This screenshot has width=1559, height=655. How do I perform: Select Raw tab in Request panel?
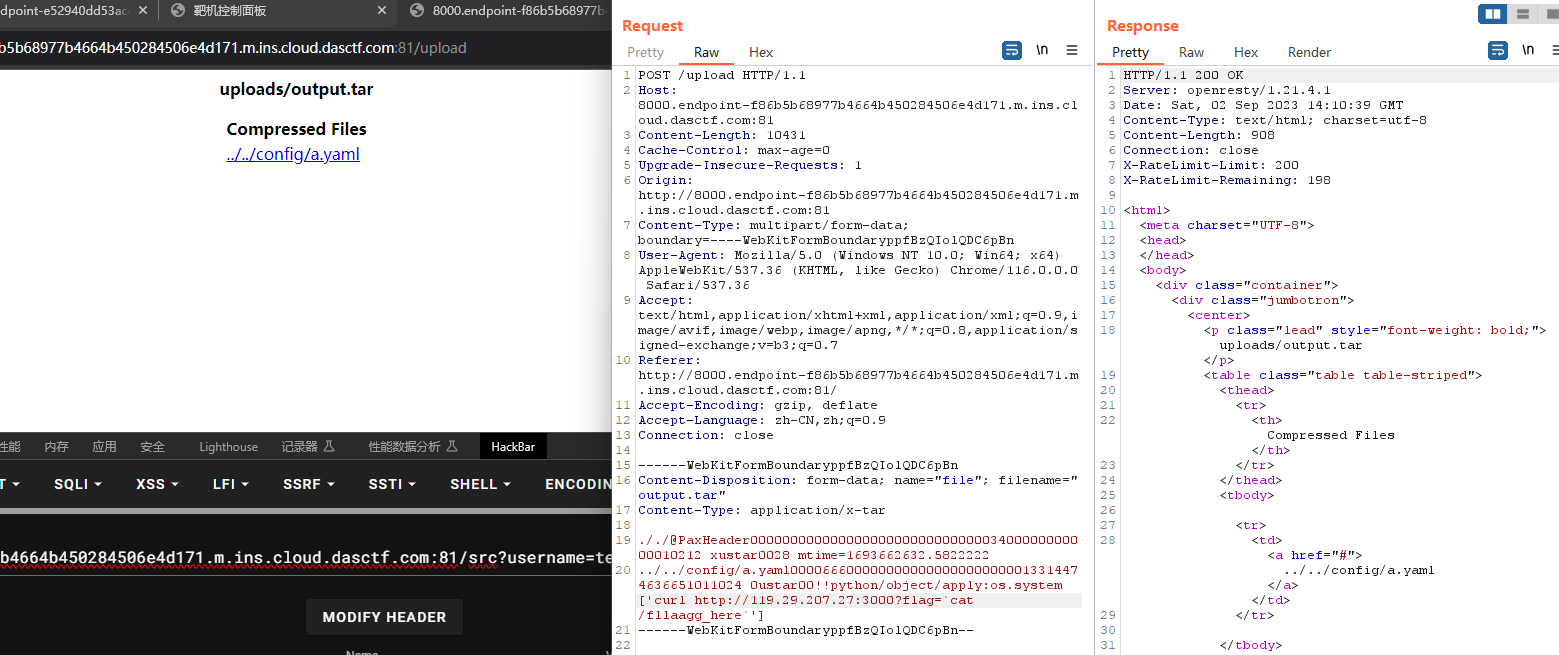point(706,52)
